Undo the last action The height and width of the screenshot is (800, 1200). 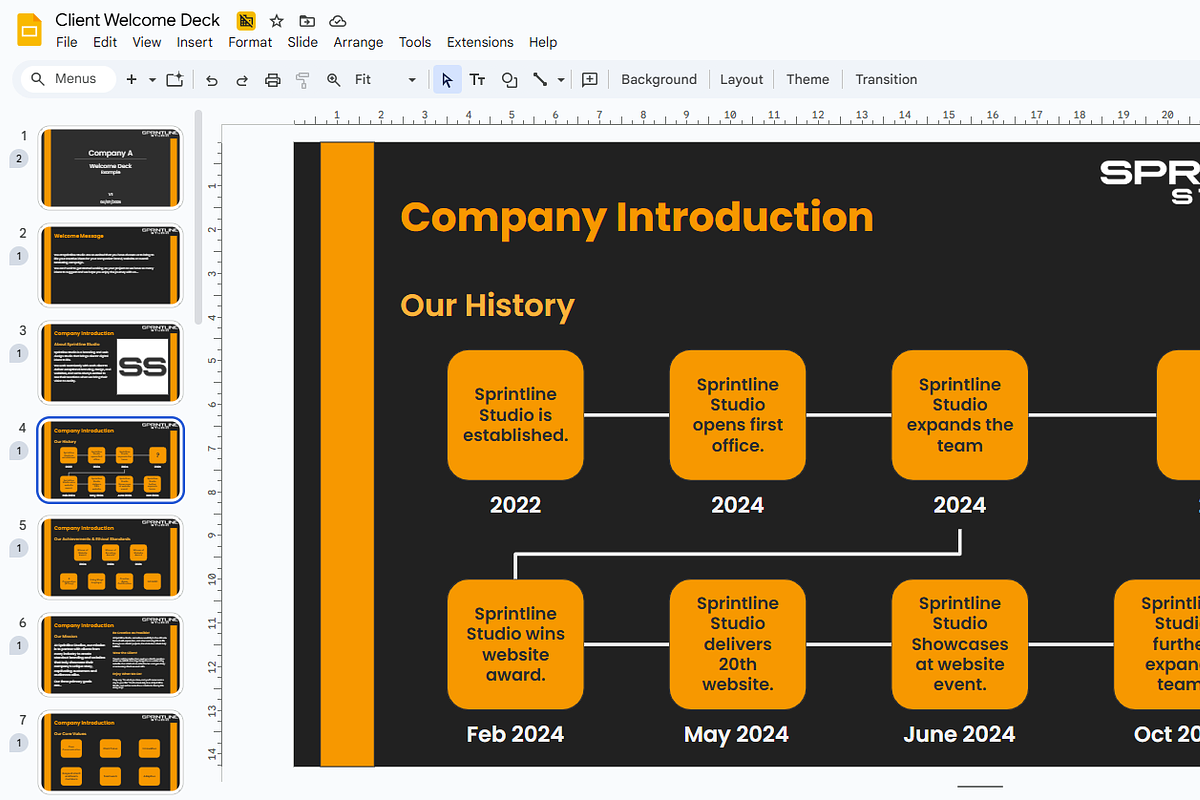[211, 80]
